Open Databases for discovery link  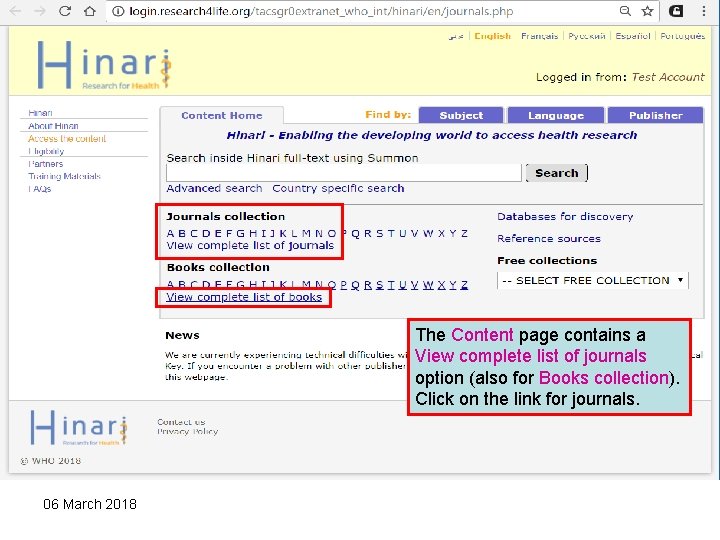[x=565, y=216]
